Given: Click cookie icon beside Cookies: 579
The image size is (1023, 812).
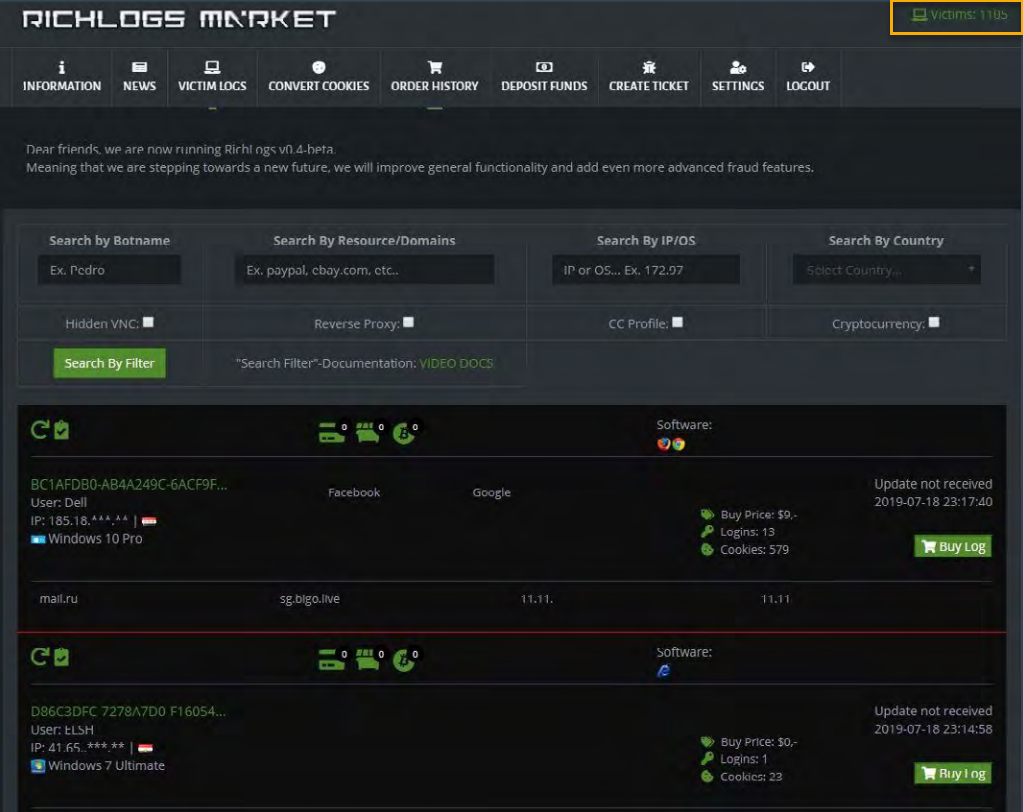Looking at the screenshot, I should coord(707,550).
